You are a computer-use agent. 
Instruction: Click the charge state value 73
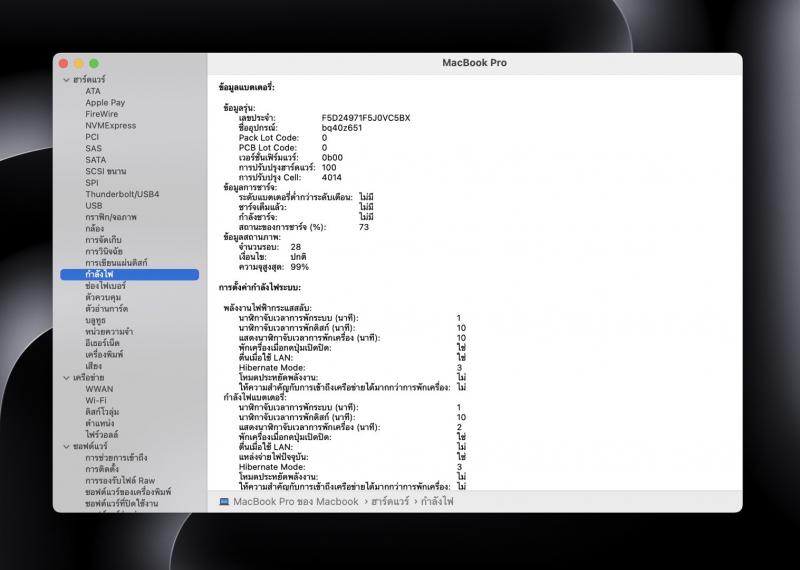(x=364, y=227)
